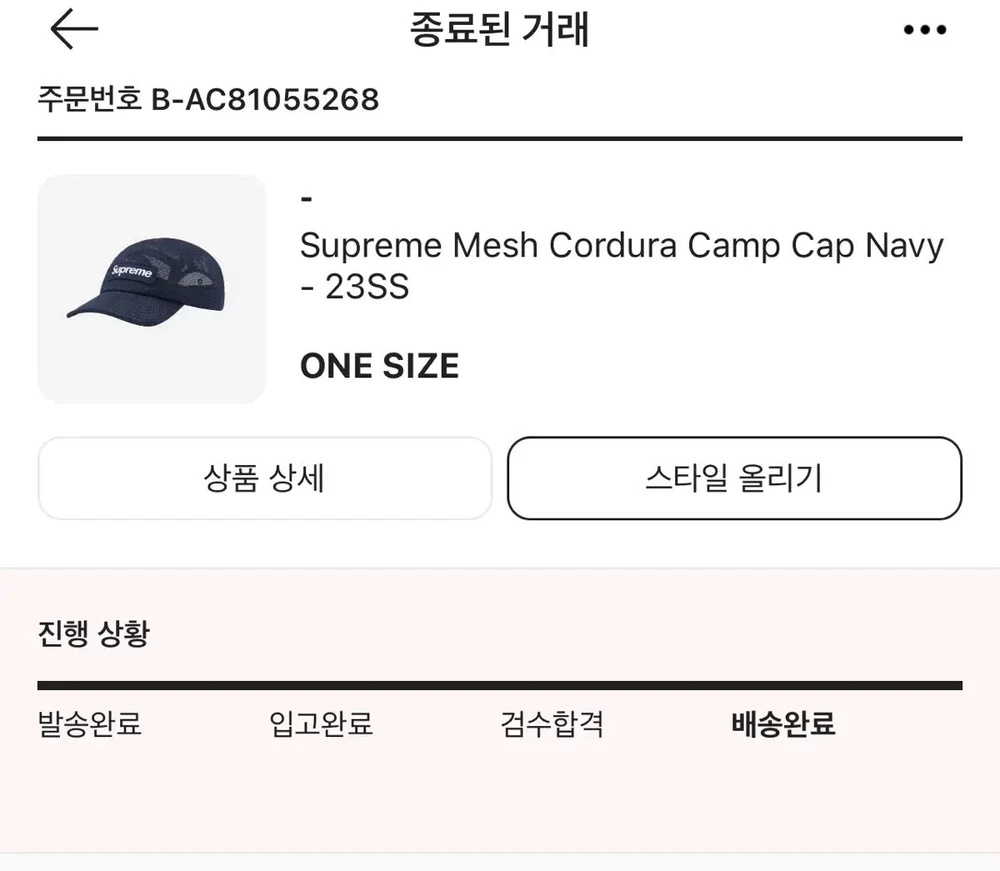Viewport: 1000px width, 871px height.
Task: Select the bold 배송완료 step
Action: coord(783,723)
